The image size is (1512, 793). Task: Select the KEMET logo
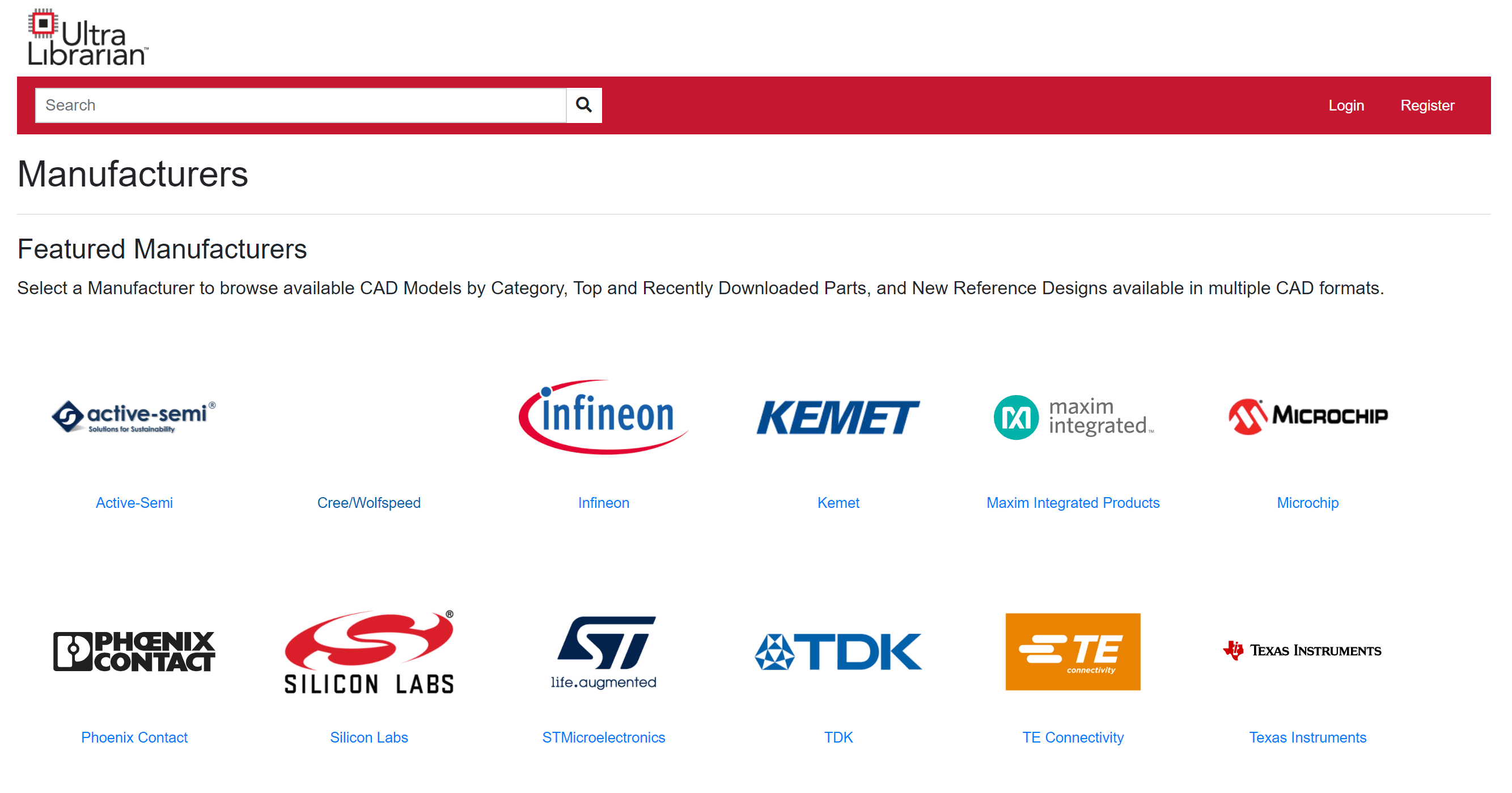tap(838, 417)
